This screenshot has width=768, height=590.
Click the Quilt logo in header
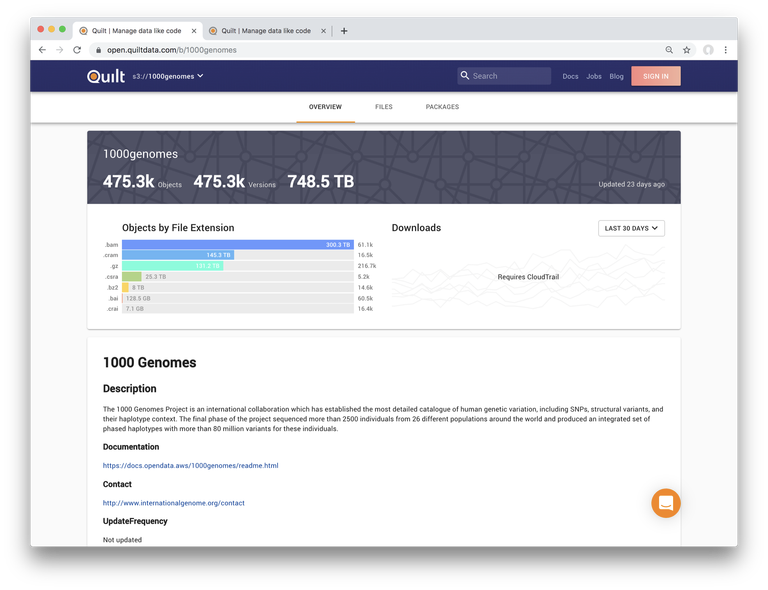pyautogui.click(x=106, y=76)
